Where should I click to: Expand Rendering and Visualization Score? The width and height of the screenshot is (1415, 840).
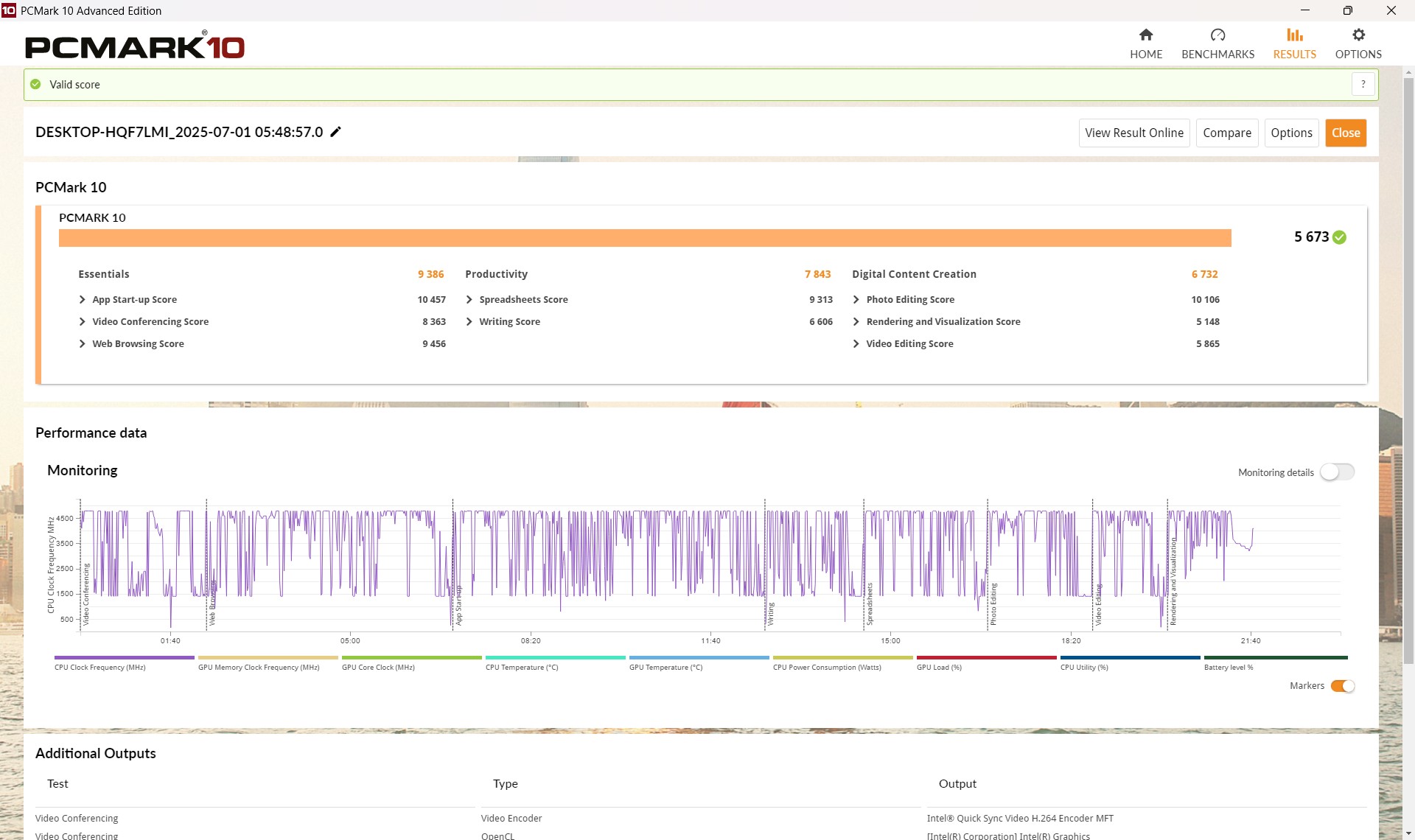point(856,322)
